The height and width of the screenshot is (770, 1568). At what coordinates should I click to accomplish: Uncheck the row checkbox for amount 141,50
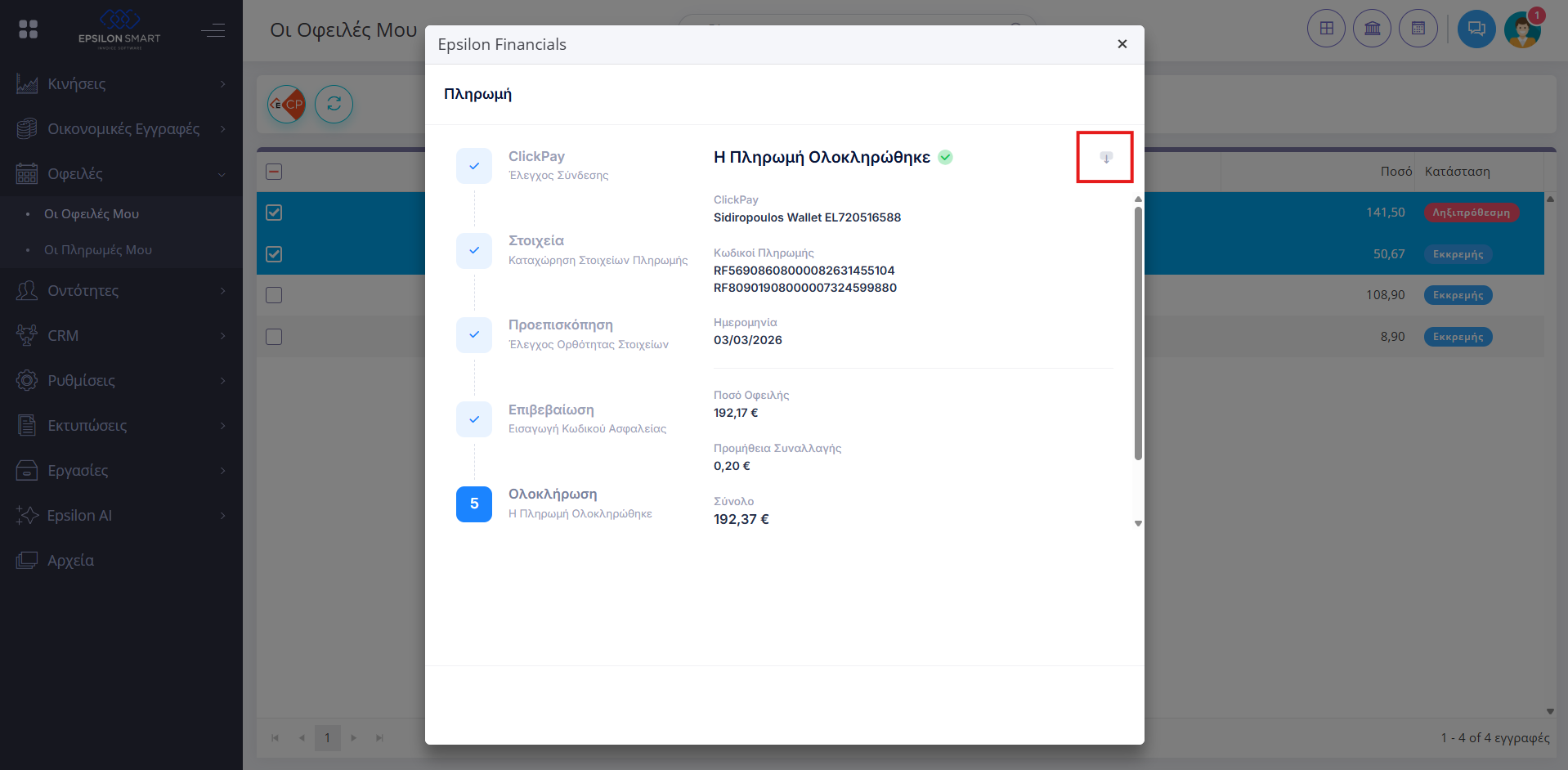[x=274, y=213]
